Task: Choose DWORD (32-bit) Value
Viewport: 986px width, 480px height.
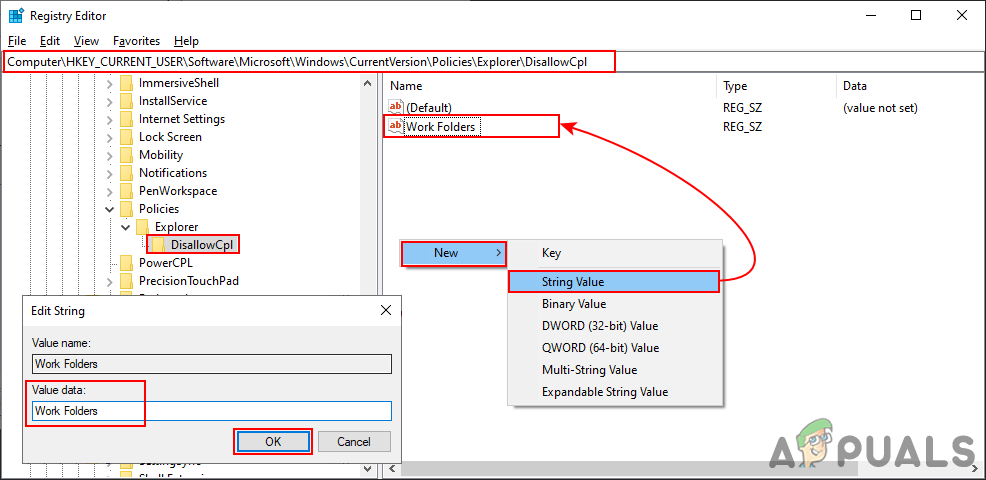Action: (616, 326)
